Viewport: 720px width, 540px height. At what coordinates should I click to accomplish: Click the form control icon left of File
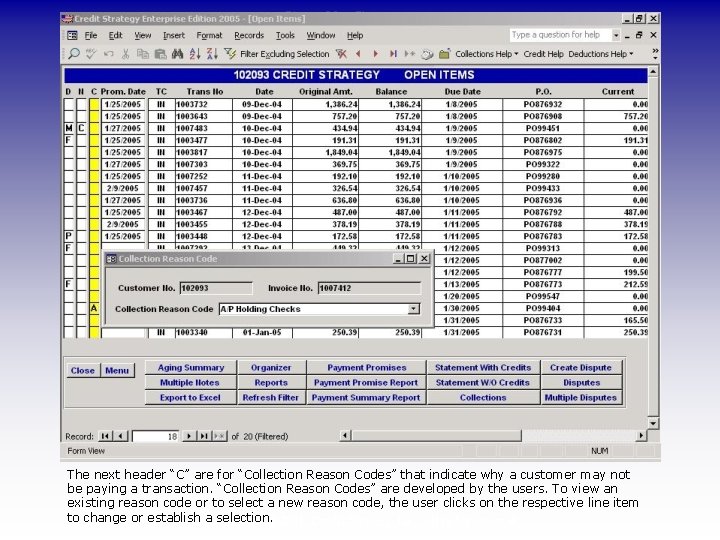tap(73, 35)
